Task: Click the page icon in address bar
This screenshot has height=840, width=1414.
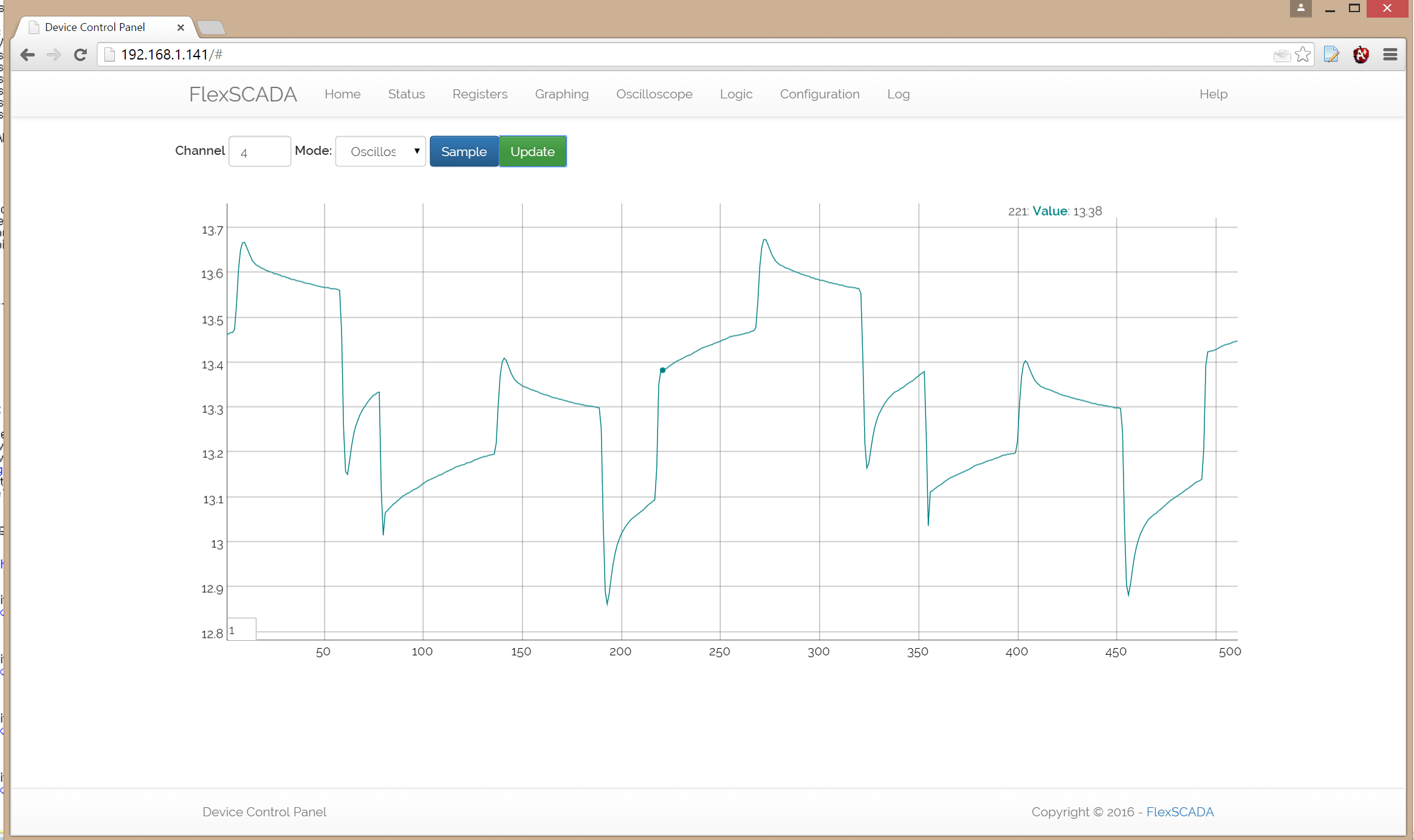Action: (x=110, y=55)
